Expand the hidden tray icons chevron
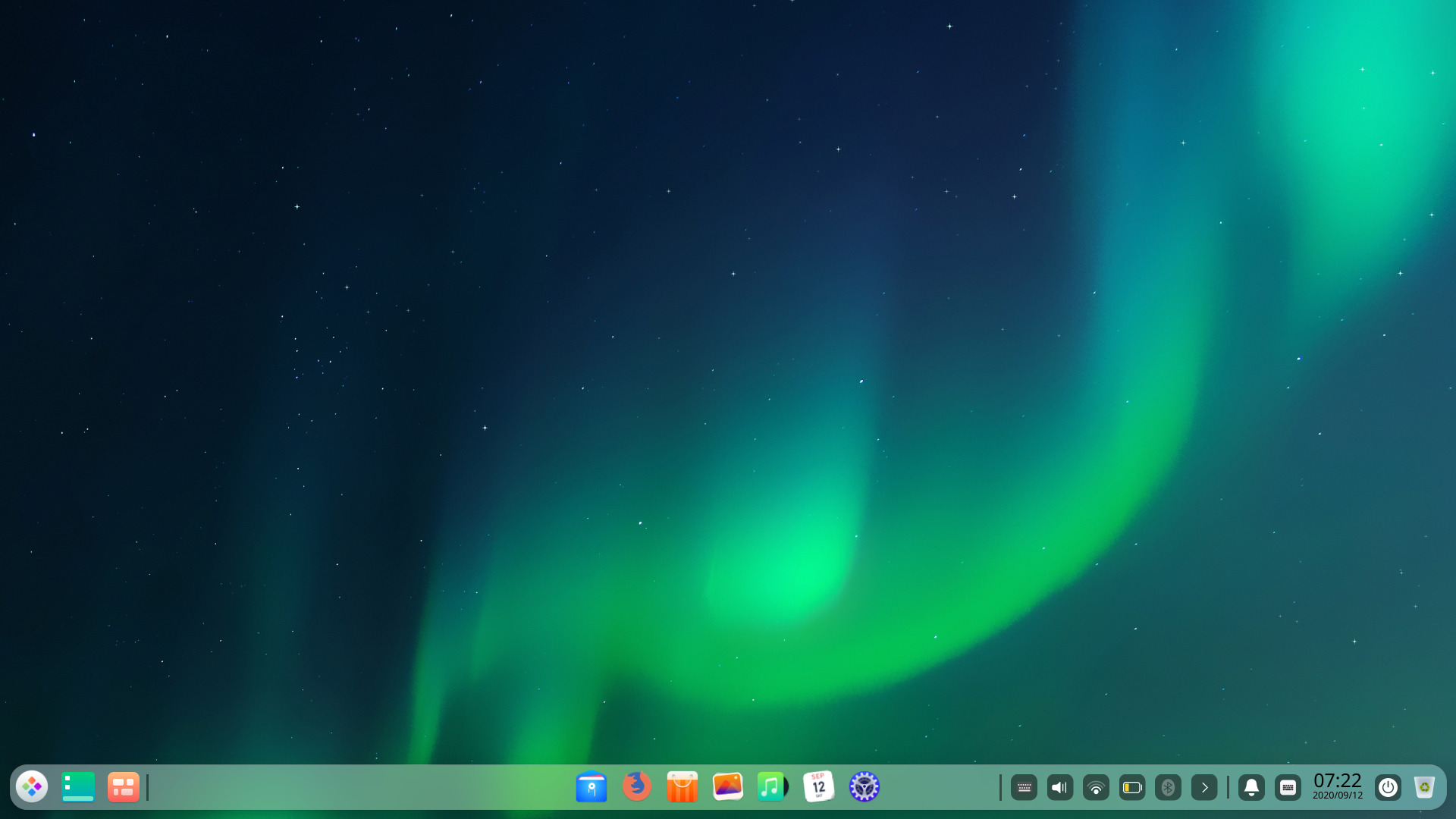Viewport: 1456px width, 819px height. (x=1204, y=787)
